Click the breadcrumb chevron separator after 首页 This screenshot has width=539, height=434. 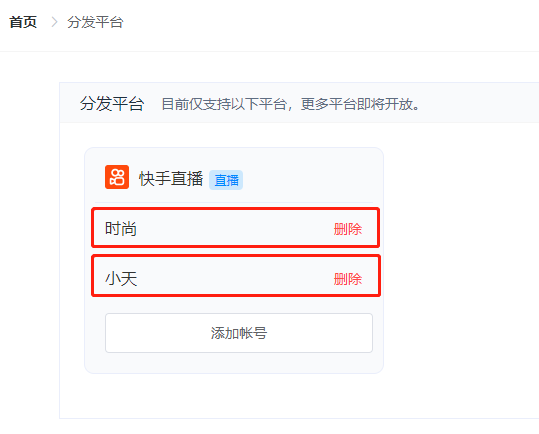(x=54, y=22)
